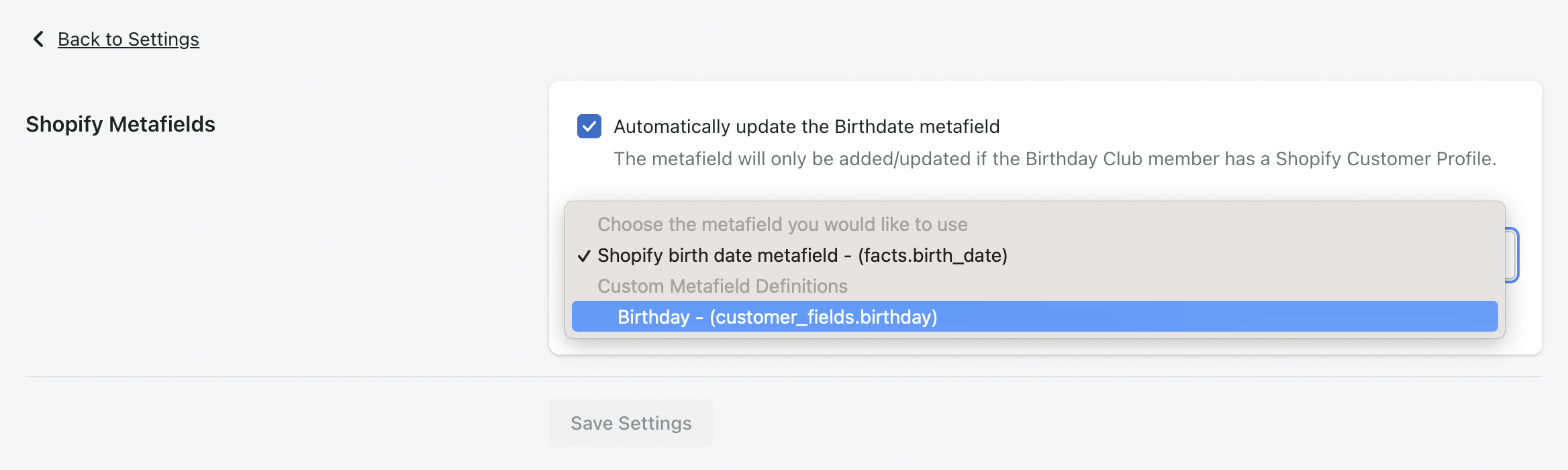Open the Back to Settings link

tap(128, 40)
